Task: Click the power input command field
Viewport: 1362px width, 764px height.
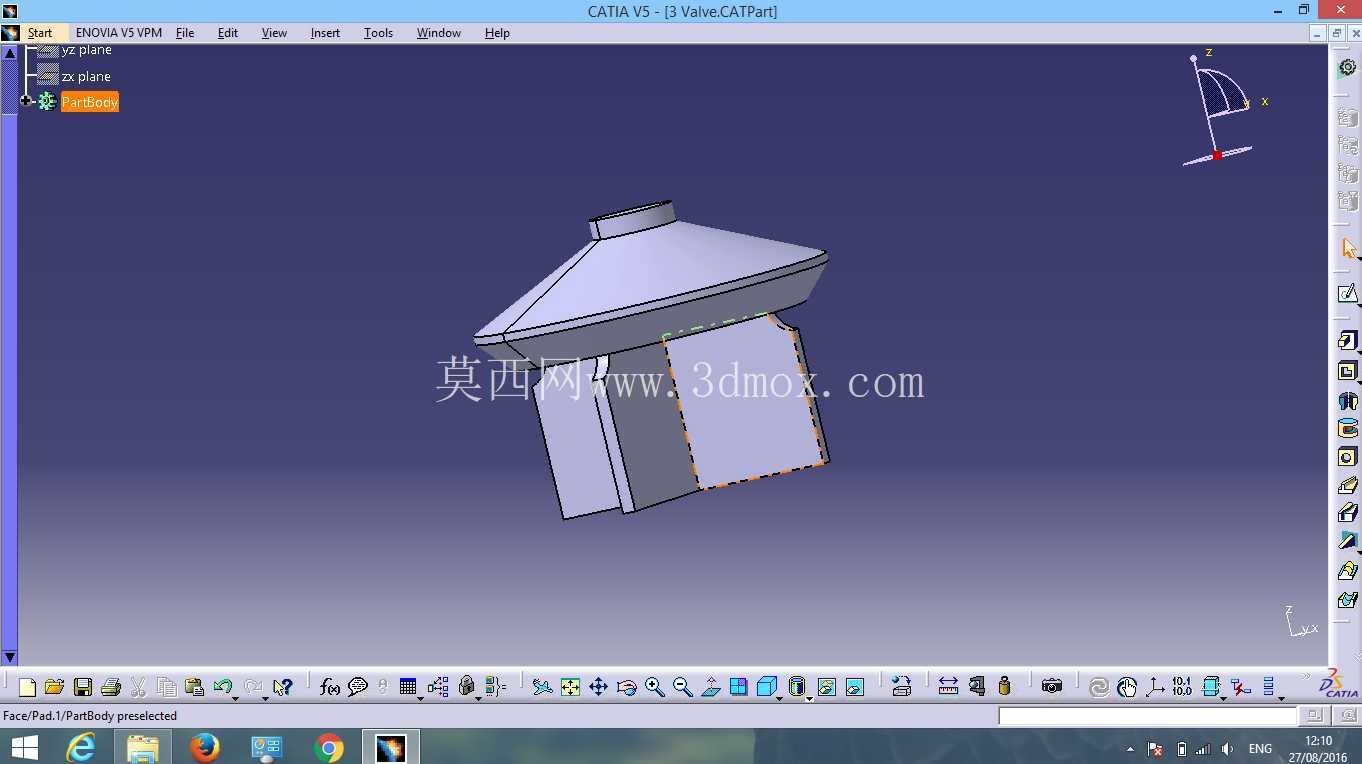Action: tap(1147, 716)
